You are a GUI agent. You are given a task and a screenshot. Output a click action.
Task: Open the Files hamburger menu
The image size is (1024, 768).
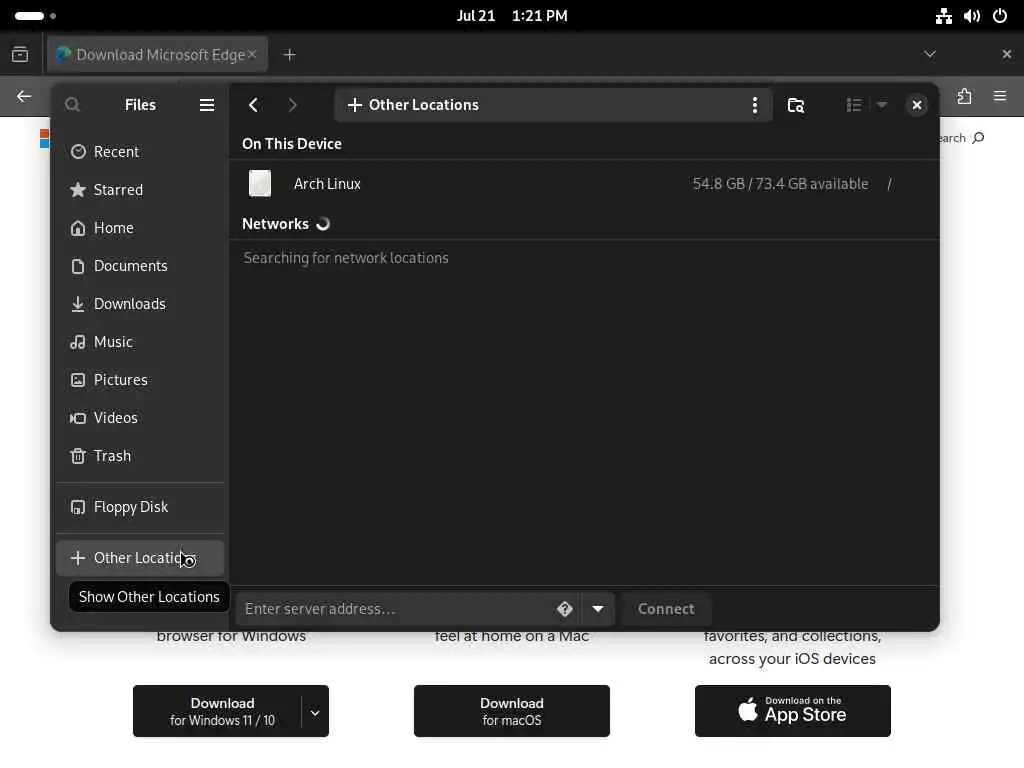(206, 105)
